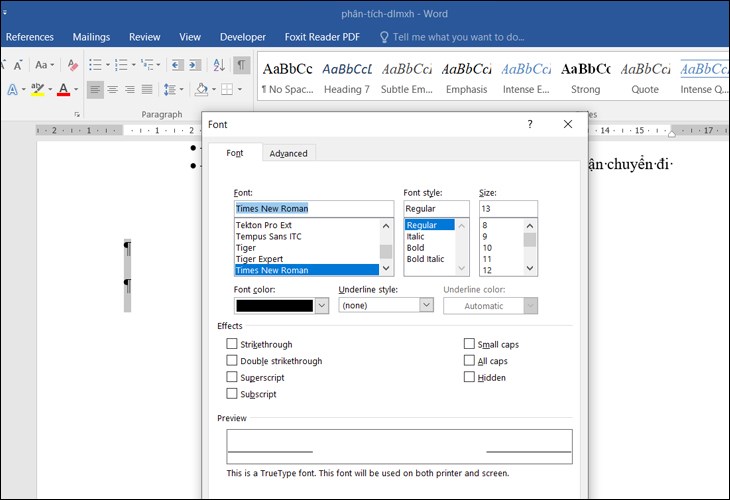Open the Underline style dropdown

click(x=426, y=306)
